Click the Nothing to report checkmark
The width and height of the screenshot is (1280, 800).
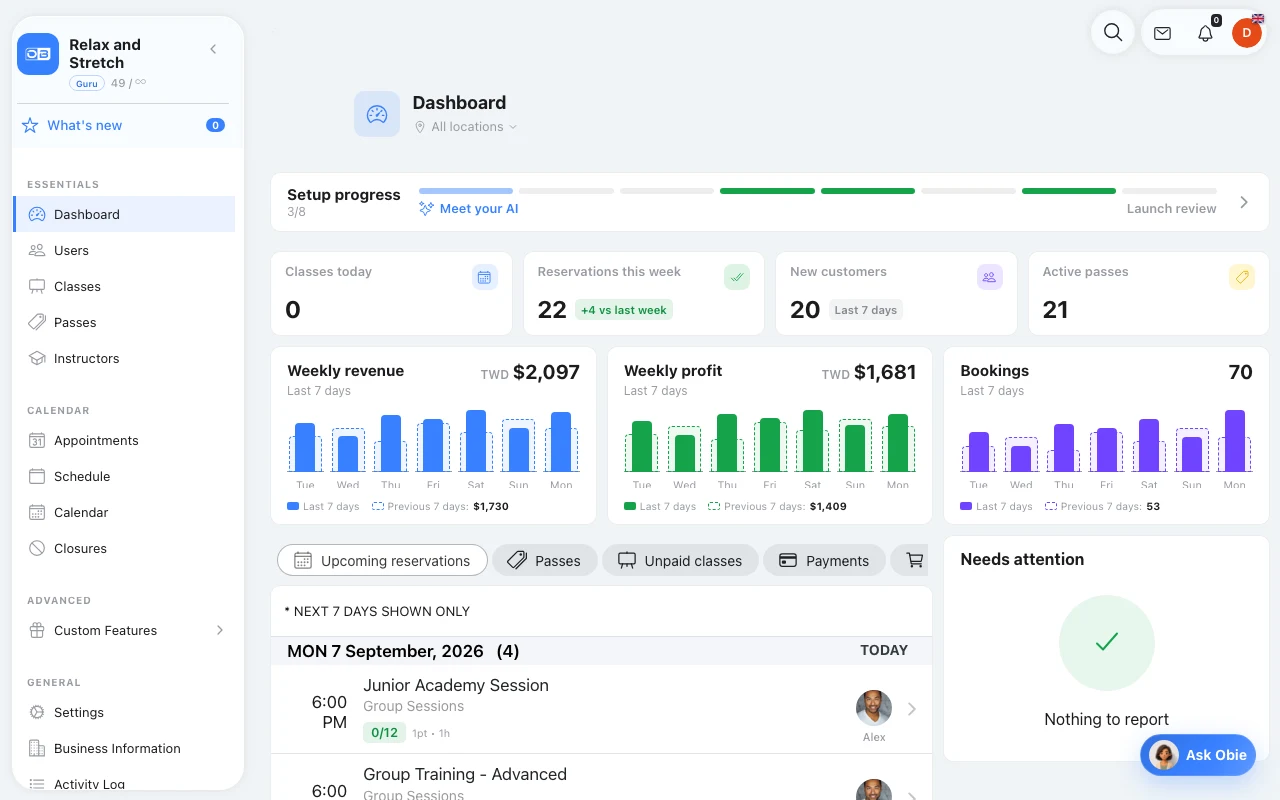click(1107, 643)
